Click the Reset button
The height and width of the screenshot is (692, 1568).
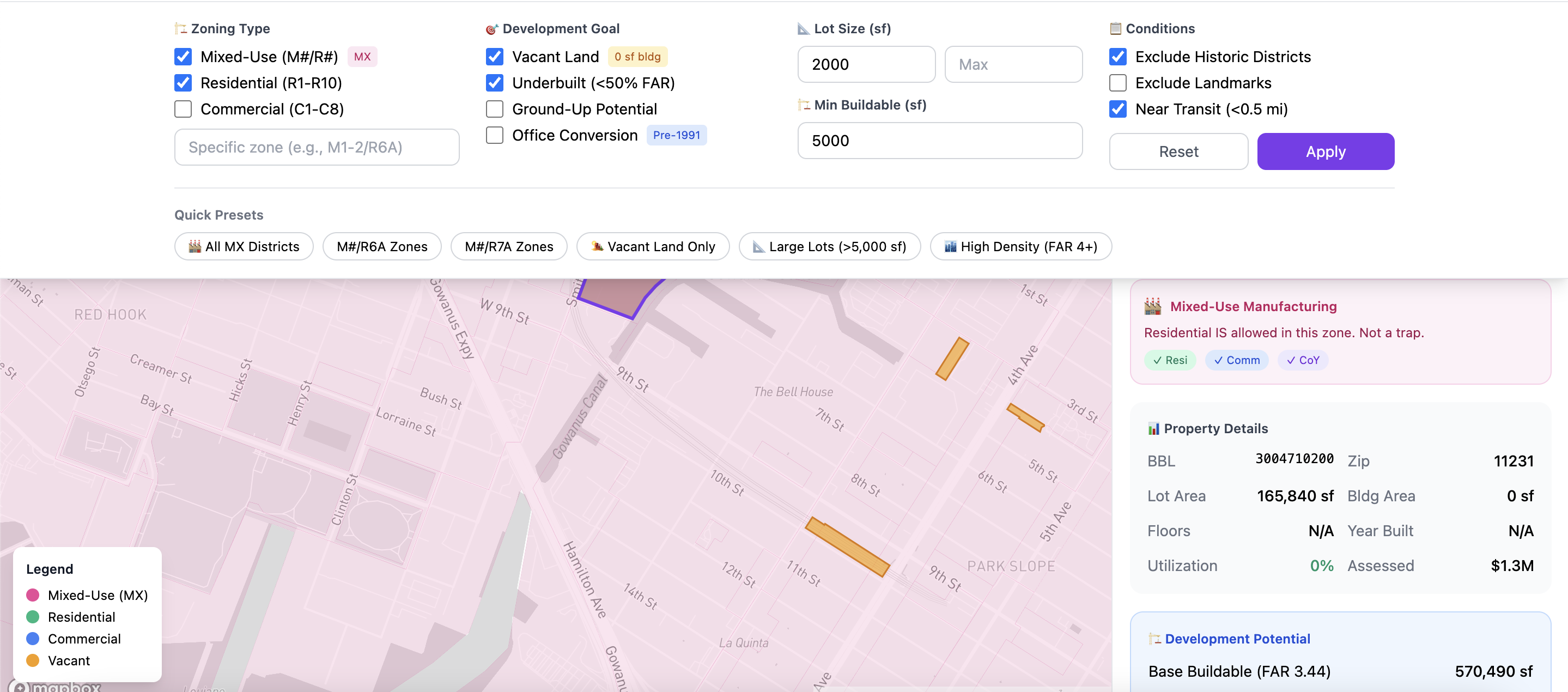1178,151
